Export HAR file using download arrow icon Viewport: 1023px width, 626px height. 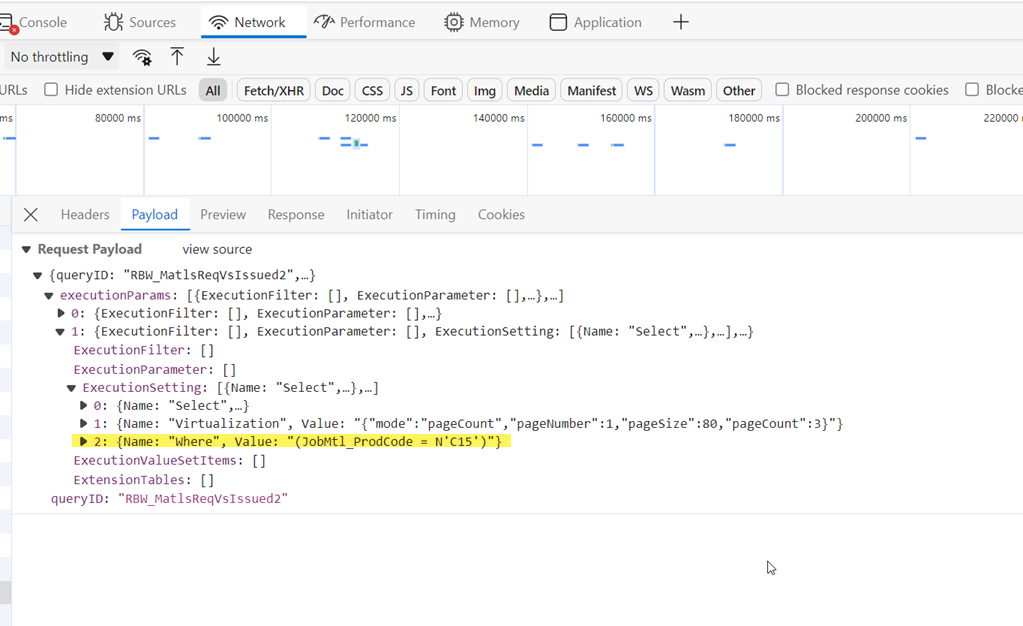coord(212,57)
